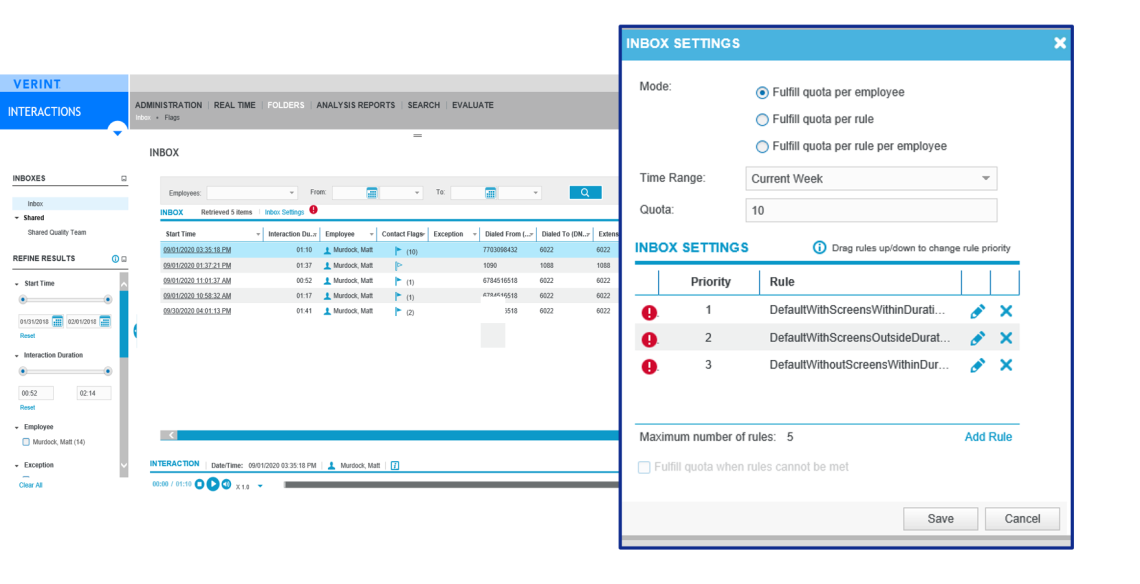Stop the interaction playback

click(x=199, y=485)
